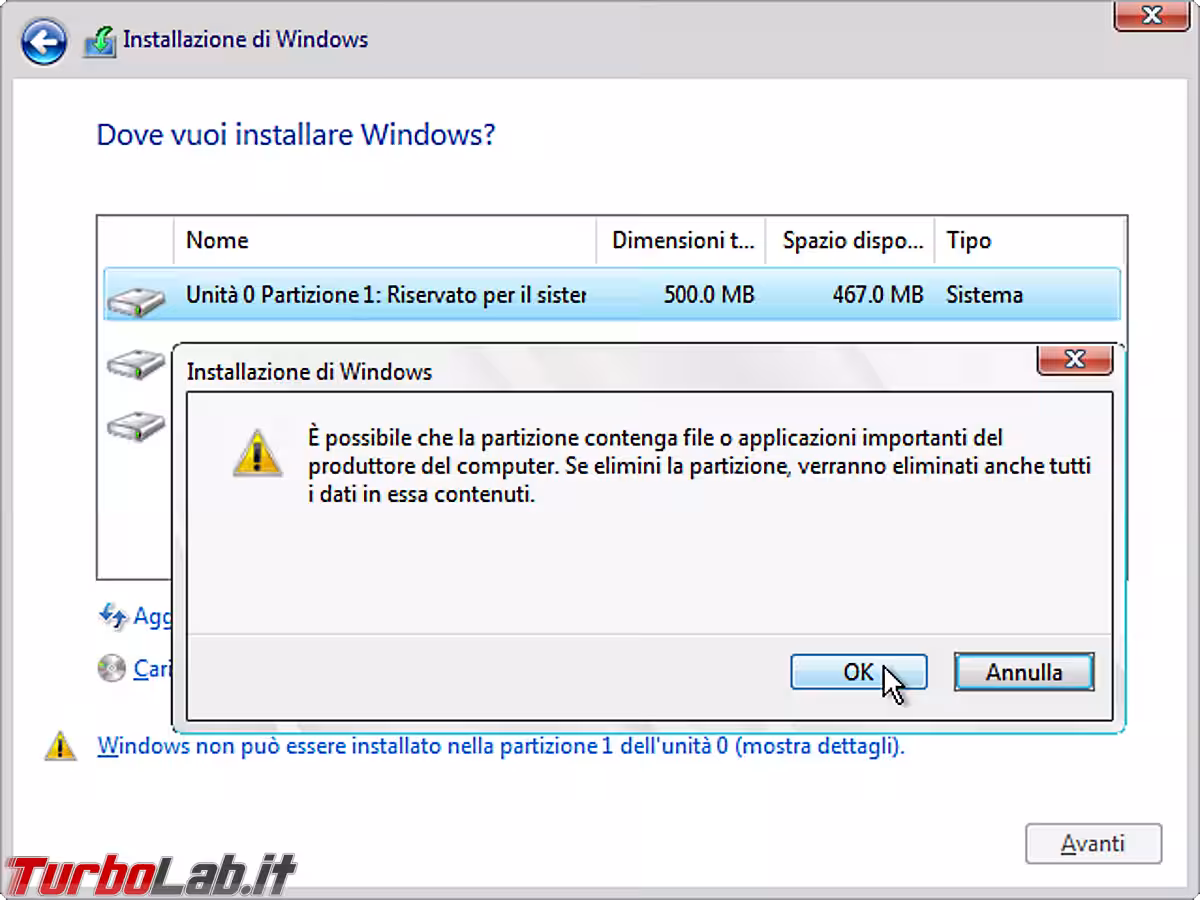
Task: Select the second drive icon in the list
Action: coord(136,364)
